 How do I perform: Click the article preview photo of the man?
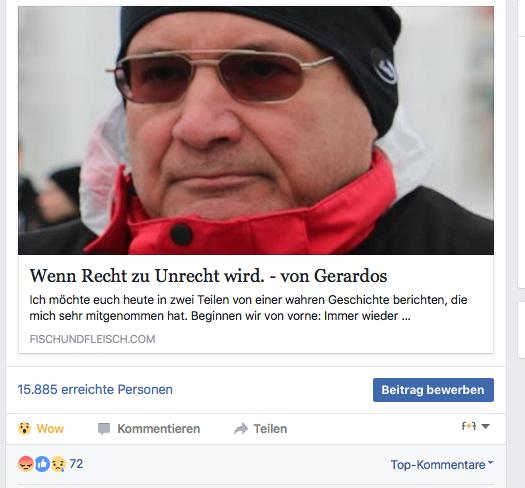coord(256,130)
